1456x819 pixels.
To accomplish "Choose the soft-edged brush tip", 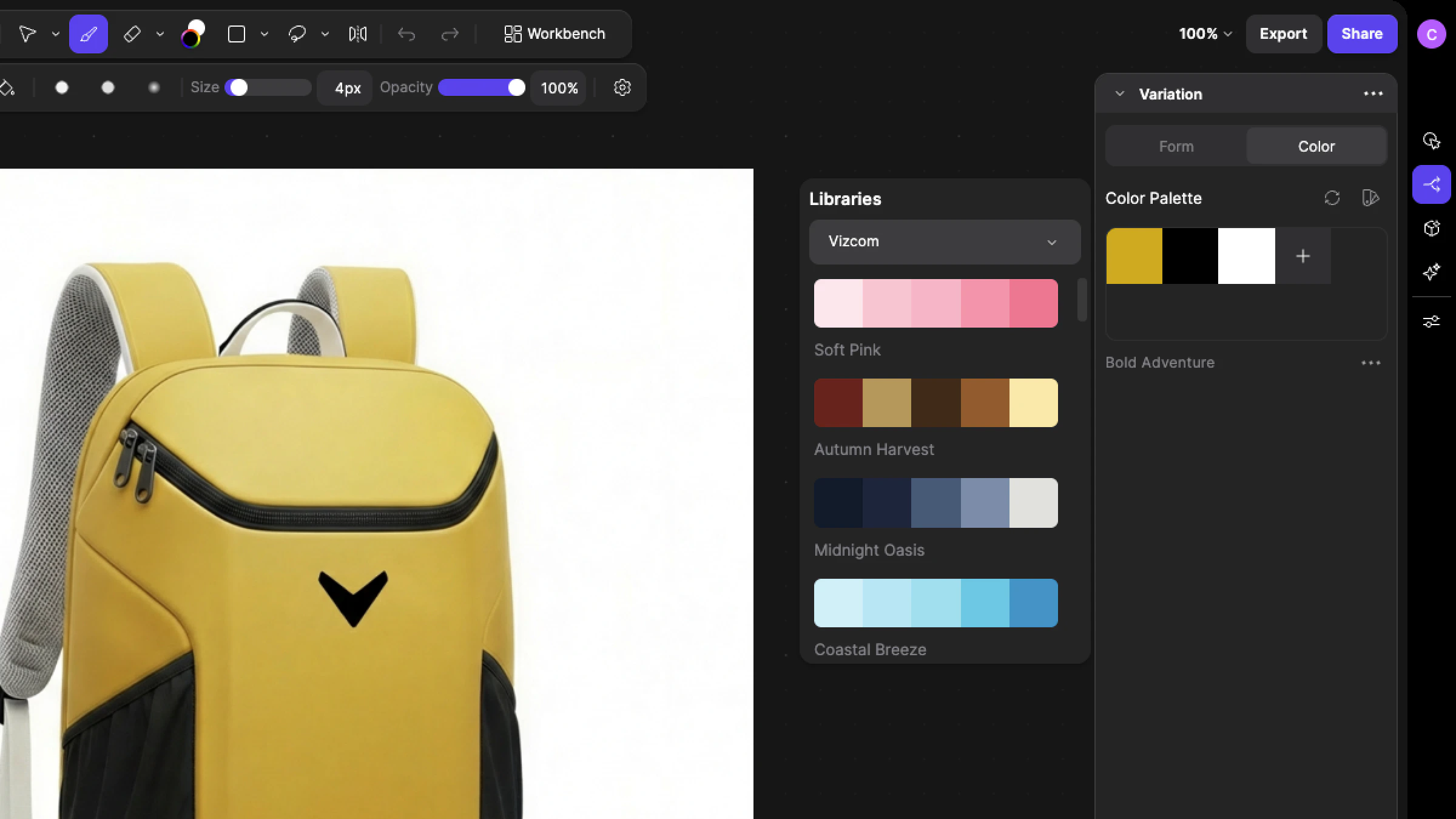I will pos(154,88).
